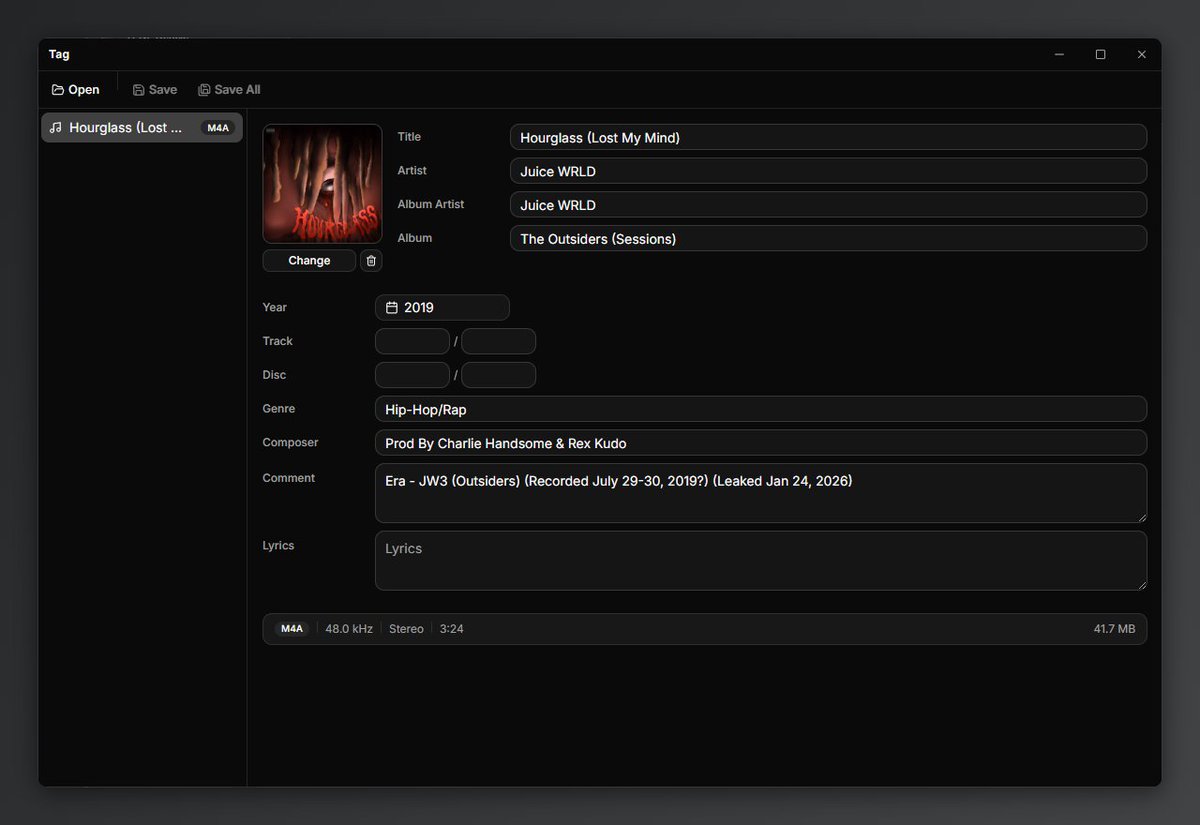
Task: Click the Hourglass album cover thumbnail
Action: [x=322, y=184]
